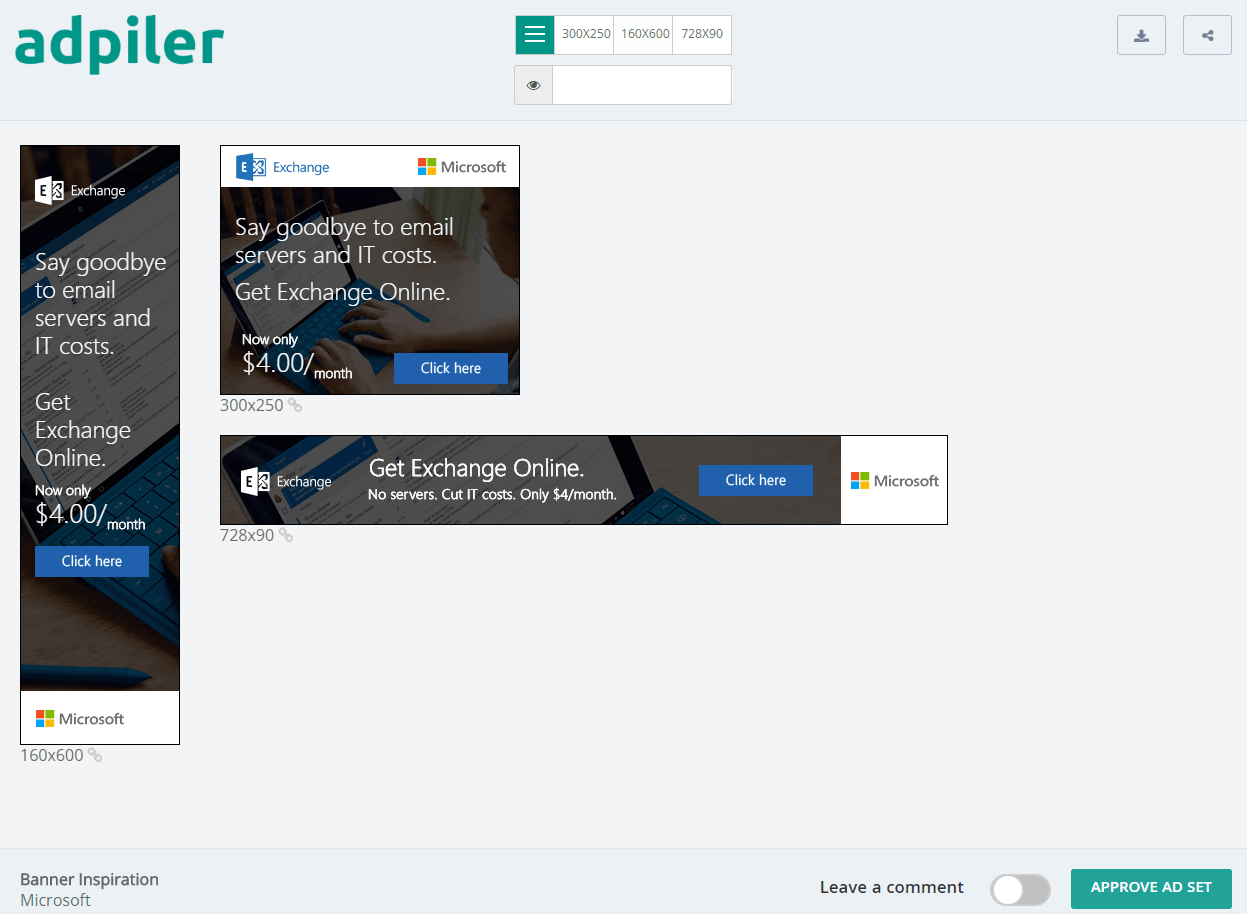The width and height of the screenshot is (1247, 914).
Task: Click 'Get Exchange Online.' headline in 728x90 banner
Action: pos(477,468)
